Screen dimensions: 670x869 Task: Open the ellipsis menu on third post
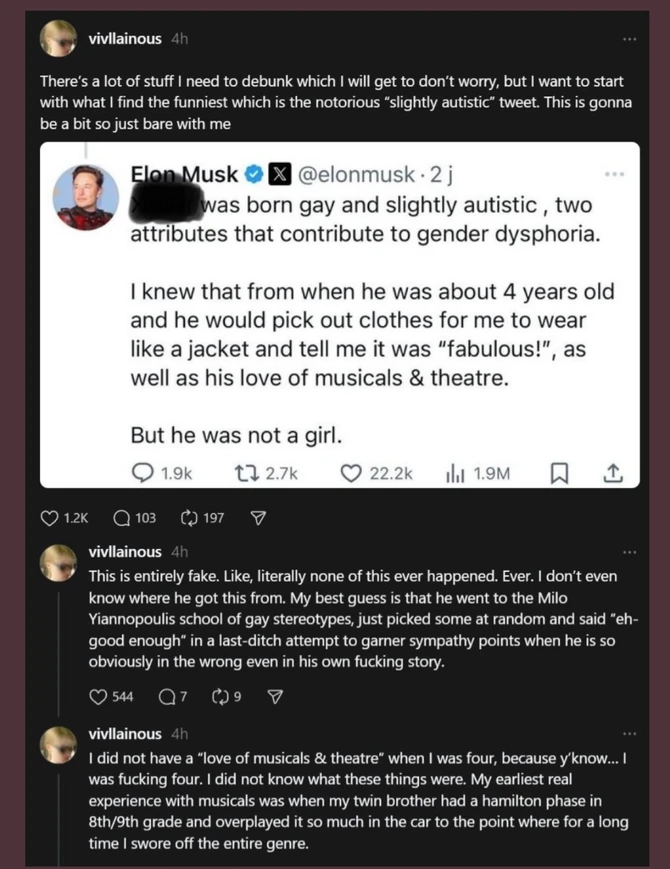[x=628, y=733]
